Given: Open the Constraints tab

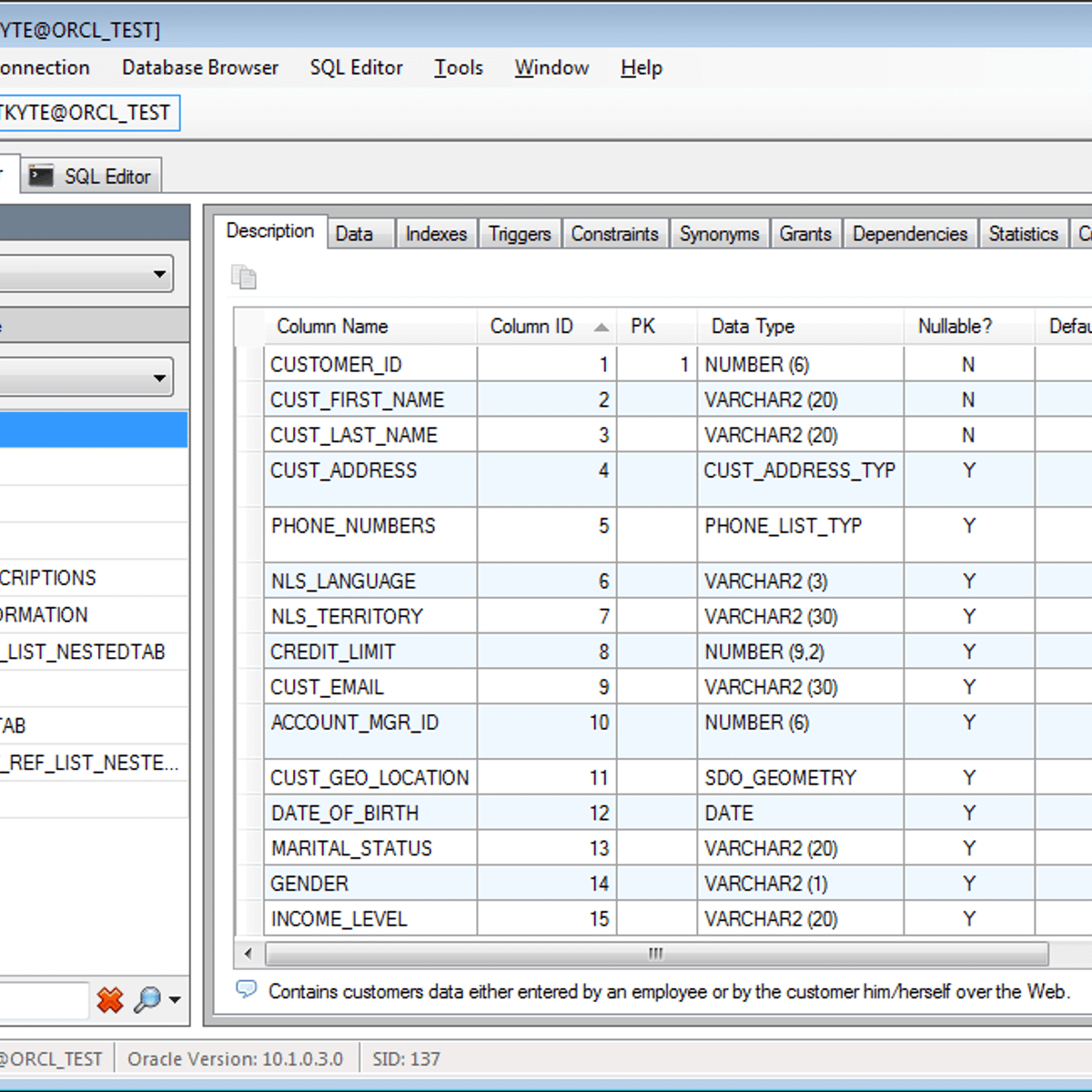Looking at the screenshot, I should (616, 233).
